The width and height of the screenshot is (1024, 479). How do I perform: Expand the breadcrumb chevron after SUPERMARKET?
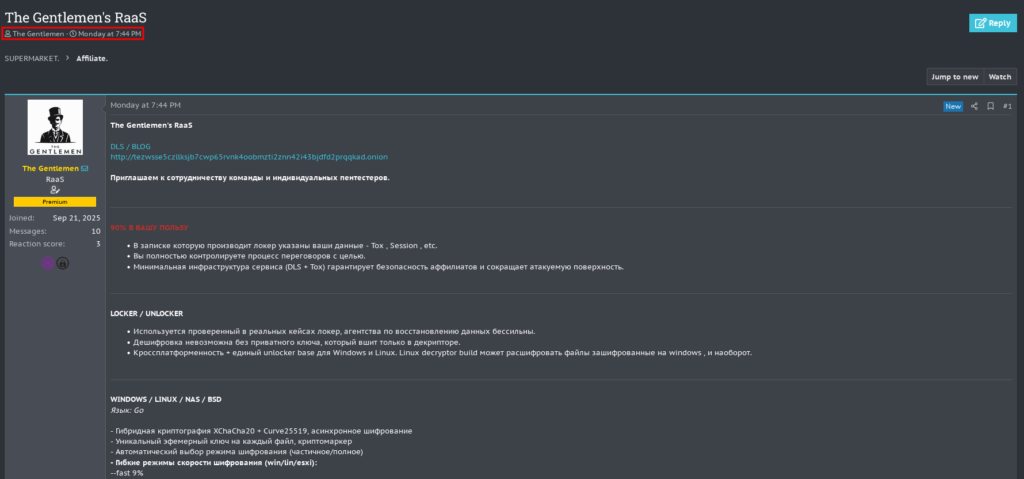68,58
